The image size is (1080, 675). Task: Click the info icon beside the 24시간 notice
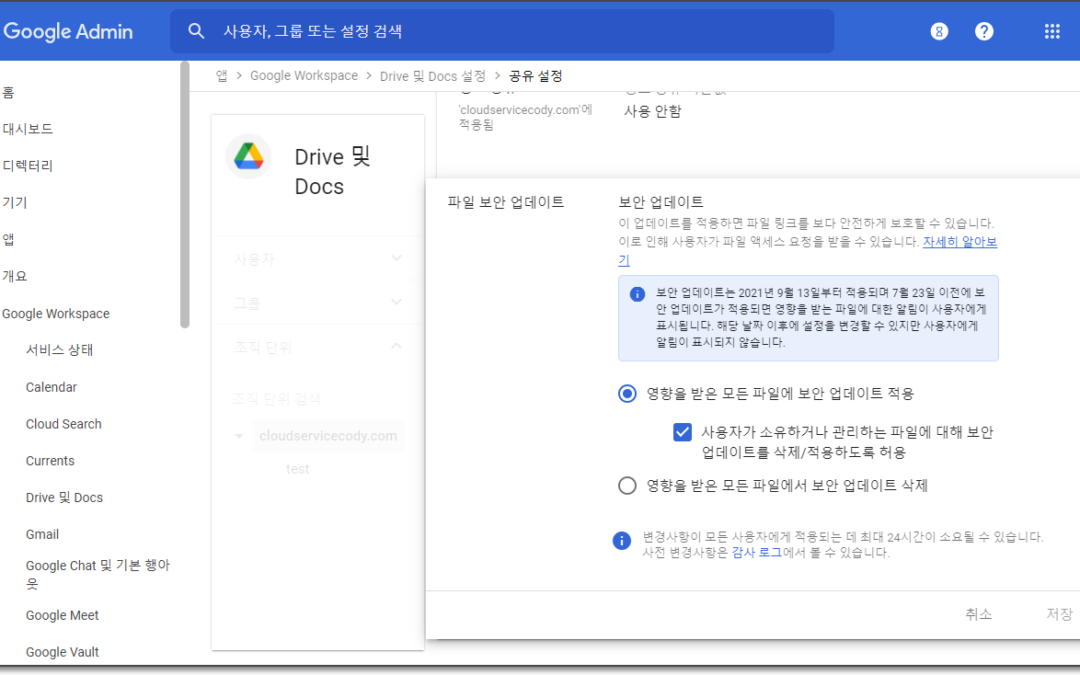click(621, 541)
